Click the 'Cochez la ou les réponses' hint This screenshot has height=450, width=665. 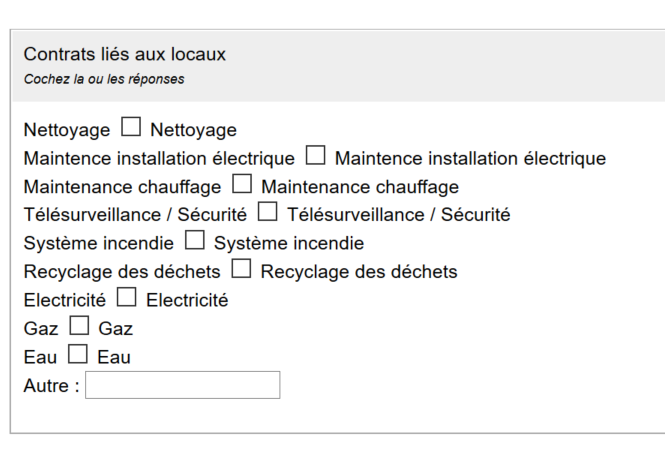[x=104, y=79]
